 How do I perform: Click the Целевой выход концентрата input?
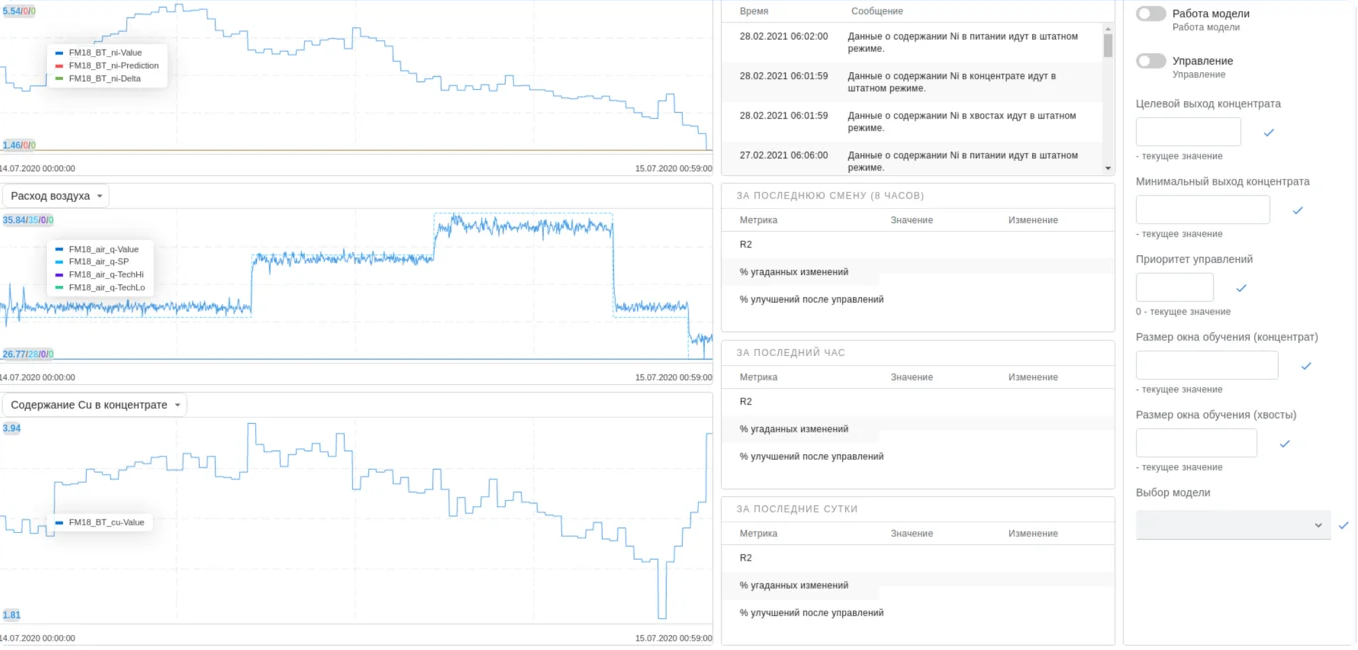coord(1188,132)
